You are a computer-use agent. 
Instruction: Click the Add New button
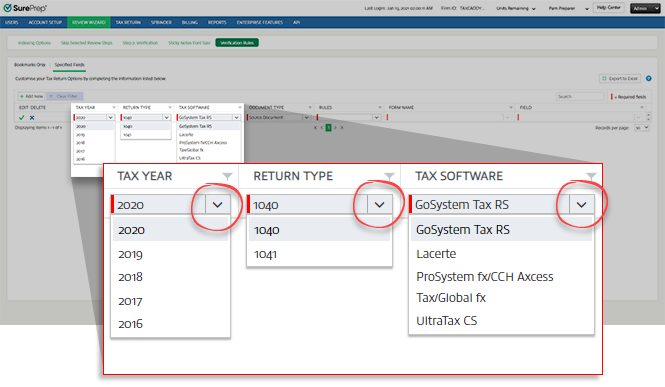click(31, 96)
